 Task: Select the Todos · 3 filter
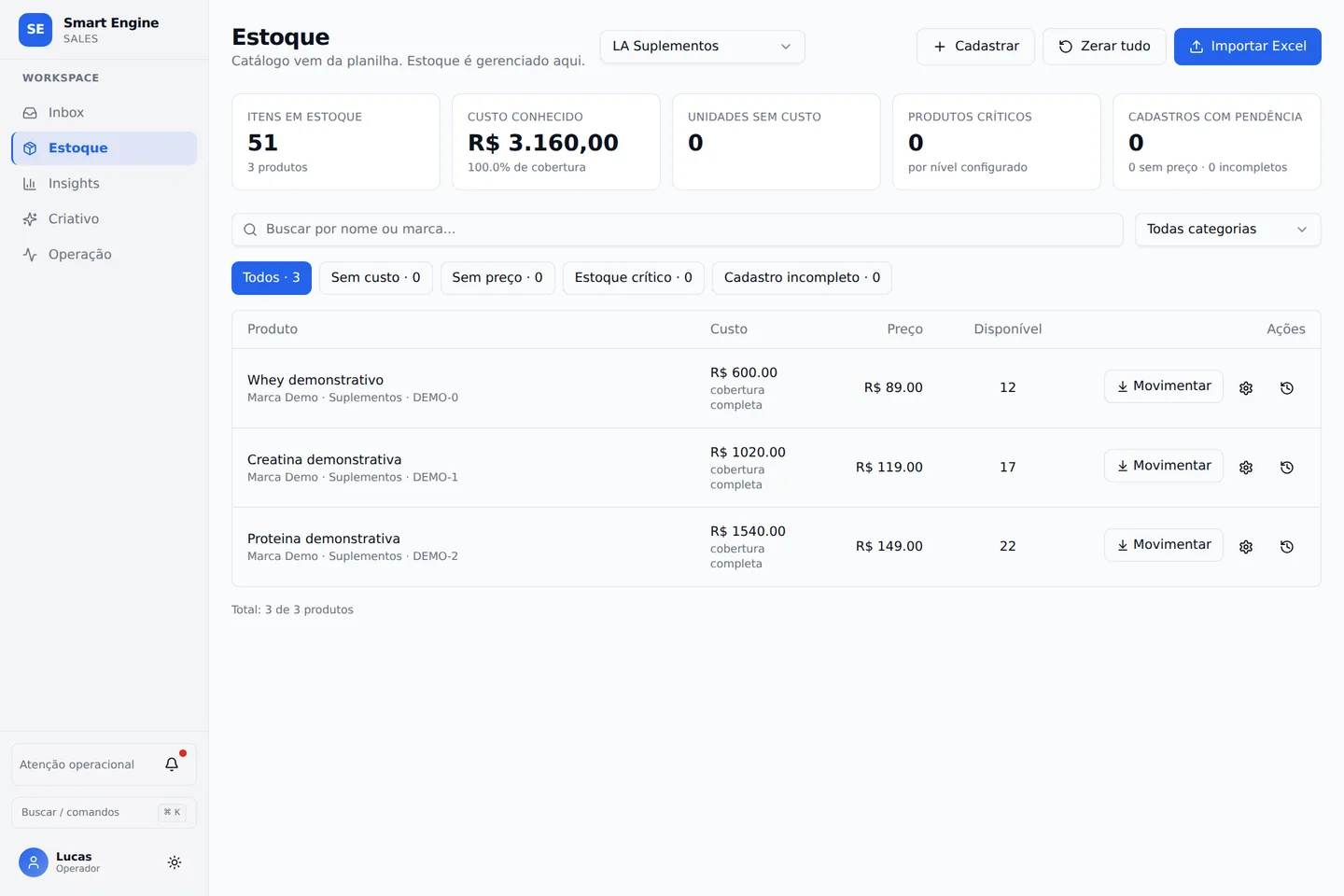pos(272,278)
